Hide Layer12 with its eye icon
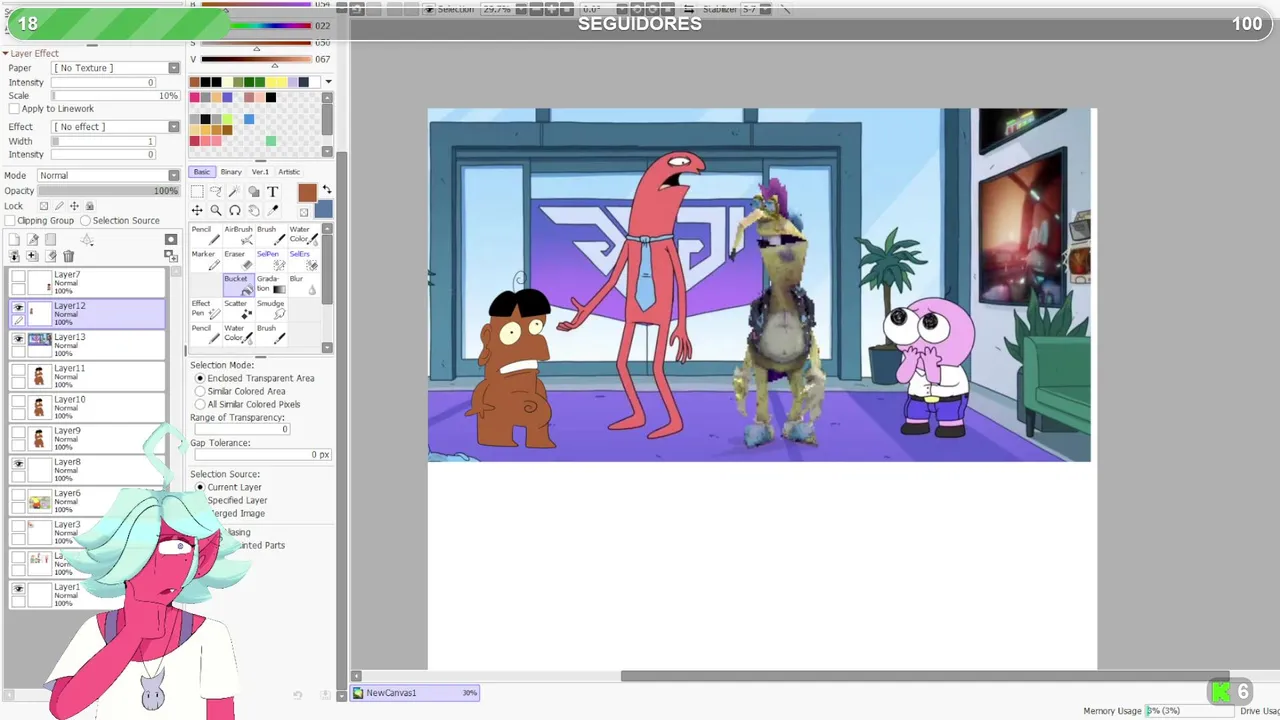The image size is (1280, 720). tap(18, 307)
